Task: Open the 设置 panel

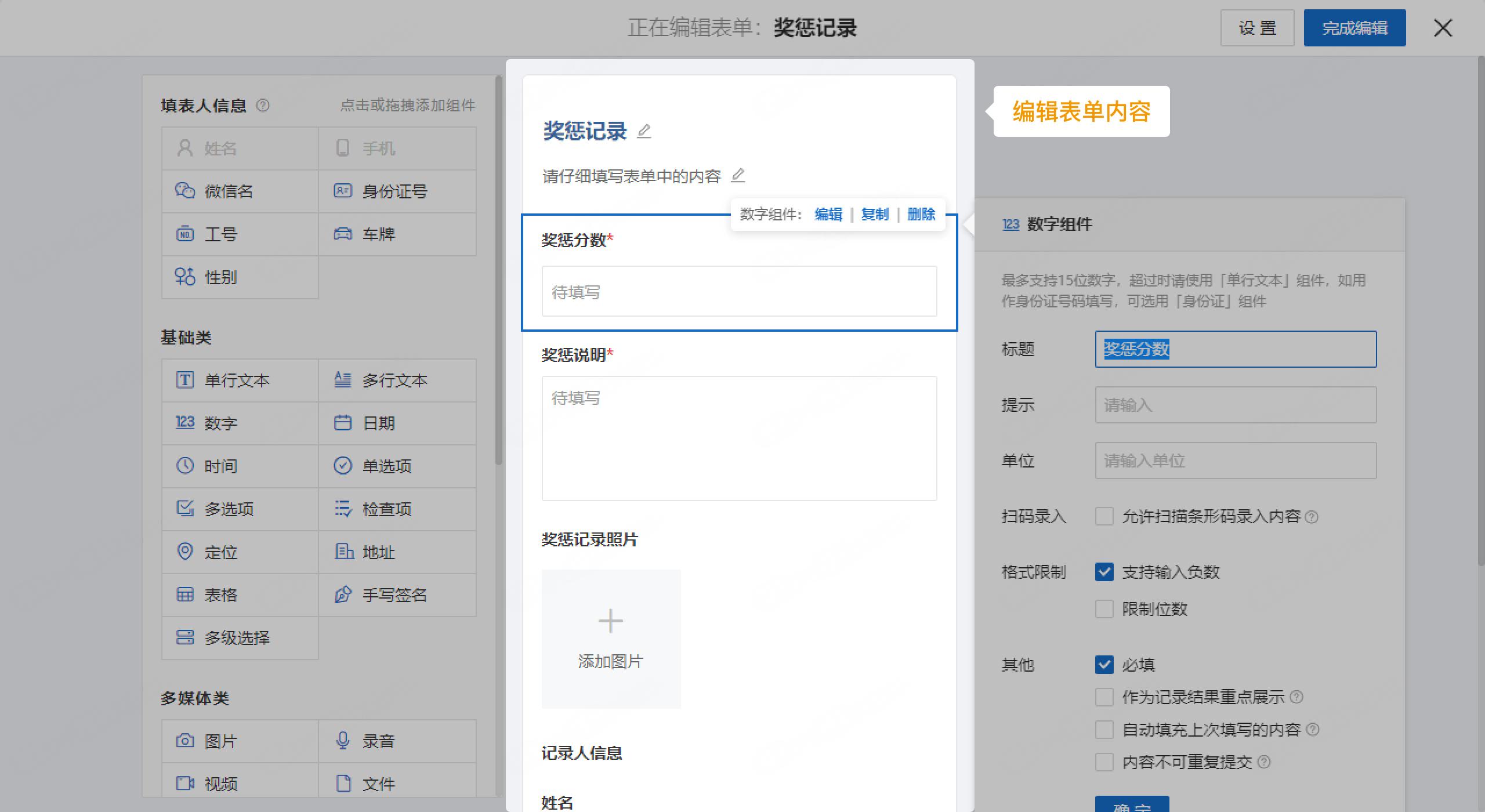Action: (1257, 27)
